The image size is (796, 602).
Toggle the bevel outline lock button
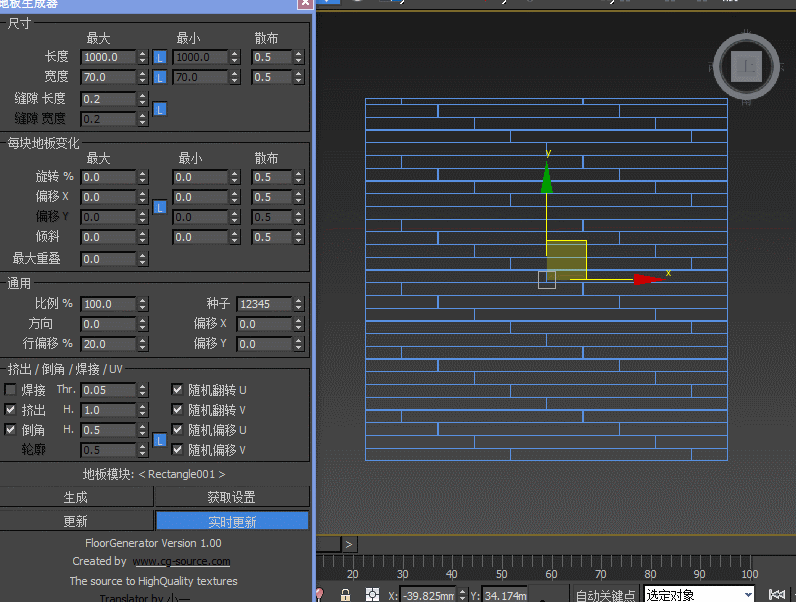160,440
